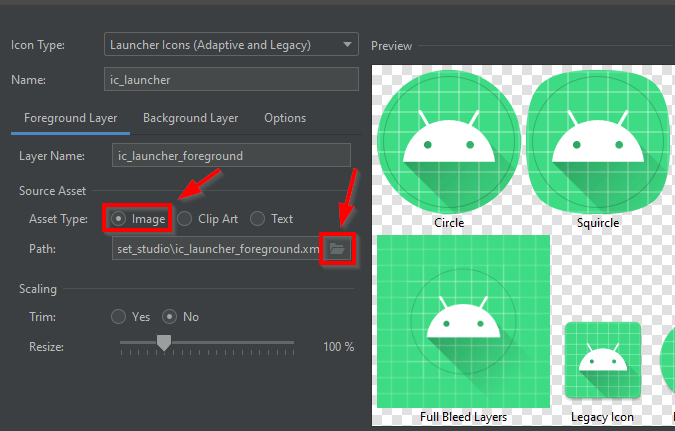Image resolution: width=675 pixels, height=431 pixels.
Task: Click the Circle icon preview
Action: (449, 142)
